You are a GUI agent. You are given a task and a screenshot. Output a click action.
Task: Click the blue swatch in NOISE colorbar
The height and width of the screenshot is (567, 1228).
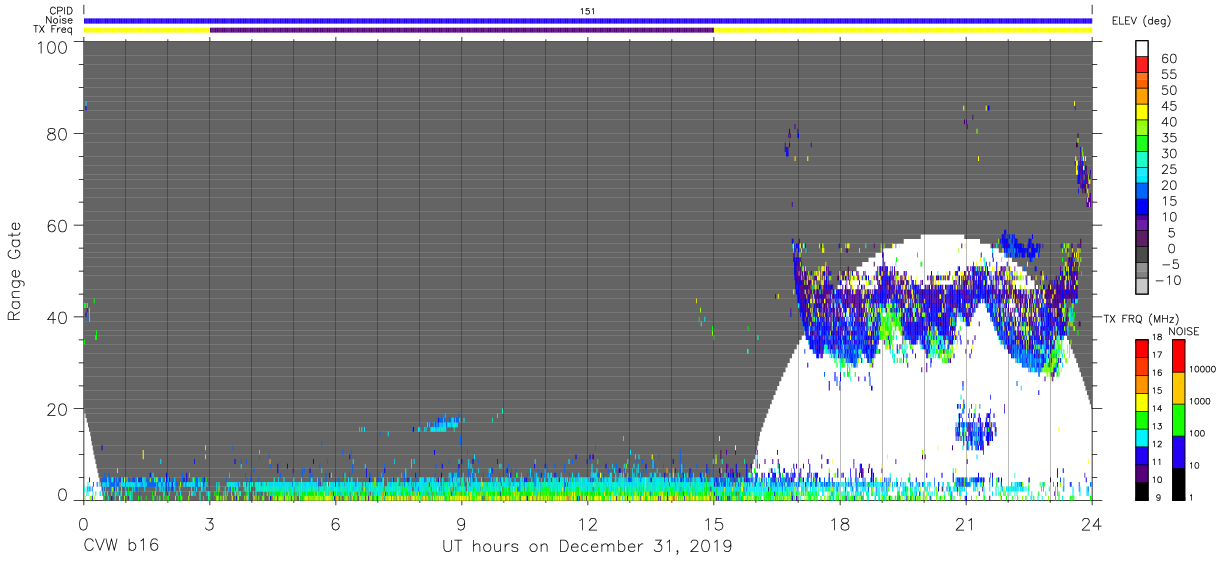click(1179, 452)
